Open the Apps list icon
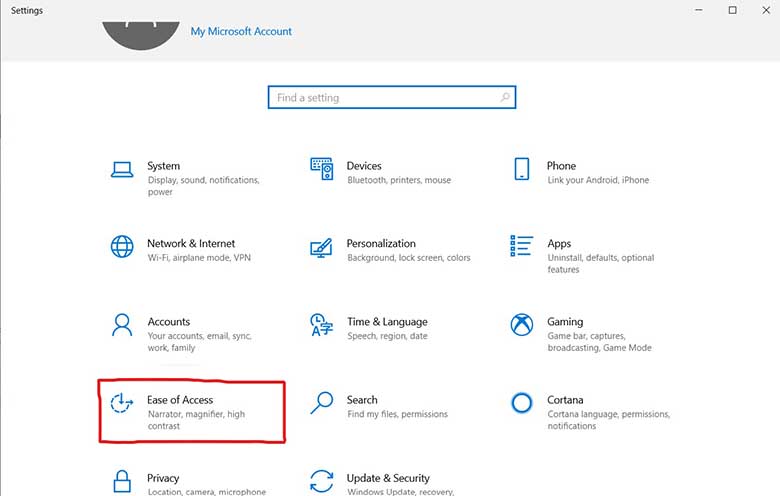 pyautogui.click(x=521, y=246)
